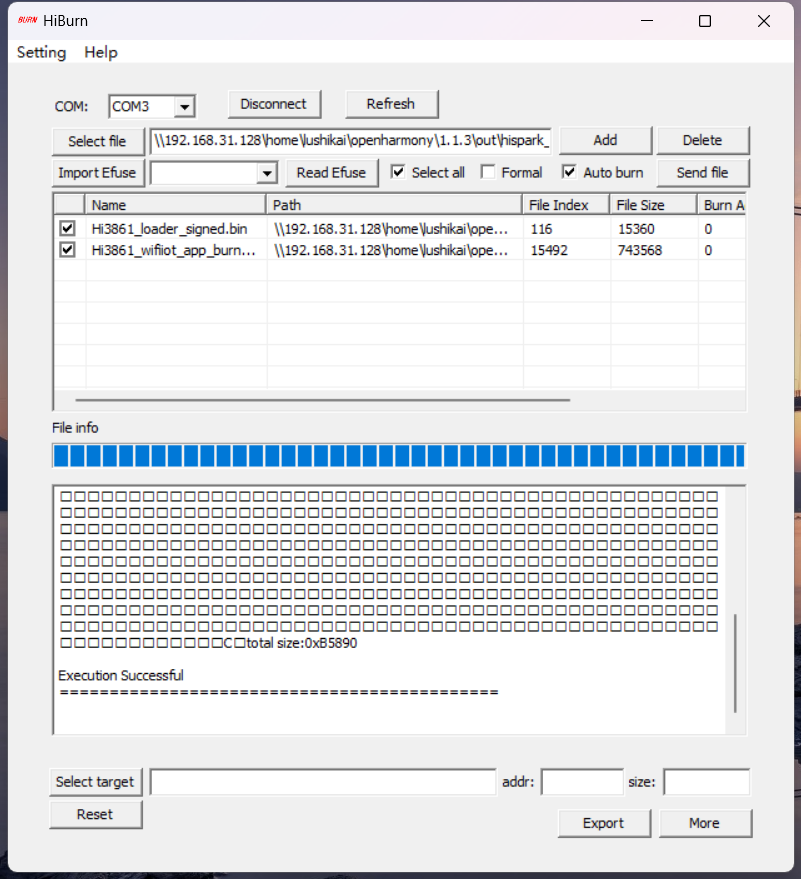Click the Delete button
801x879 pixels.
(x=702, y=140)
